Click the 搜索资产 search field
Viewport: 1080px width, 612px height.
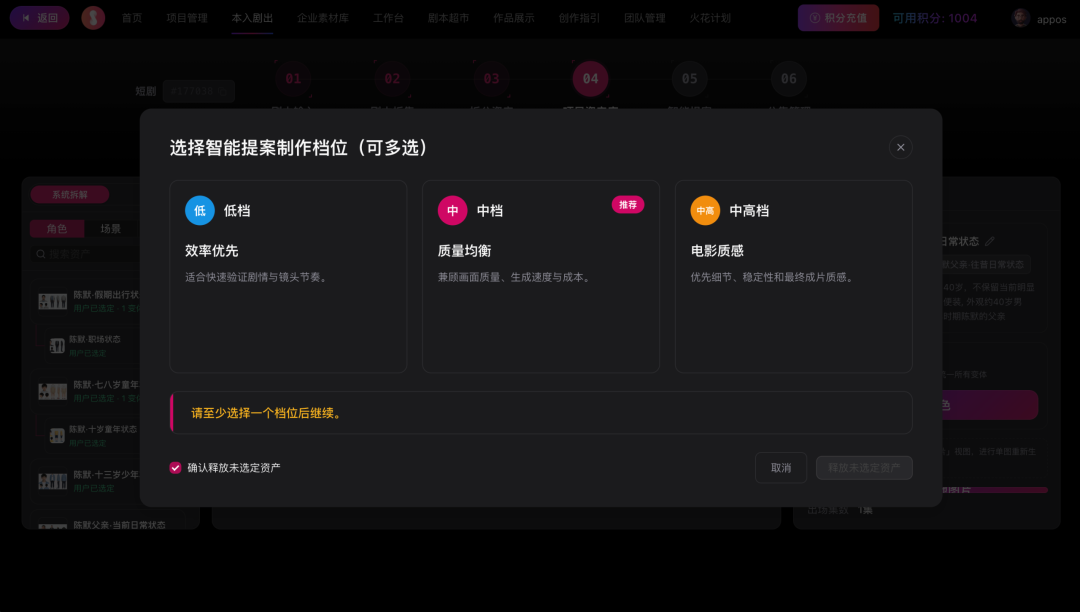click(86, 254)
